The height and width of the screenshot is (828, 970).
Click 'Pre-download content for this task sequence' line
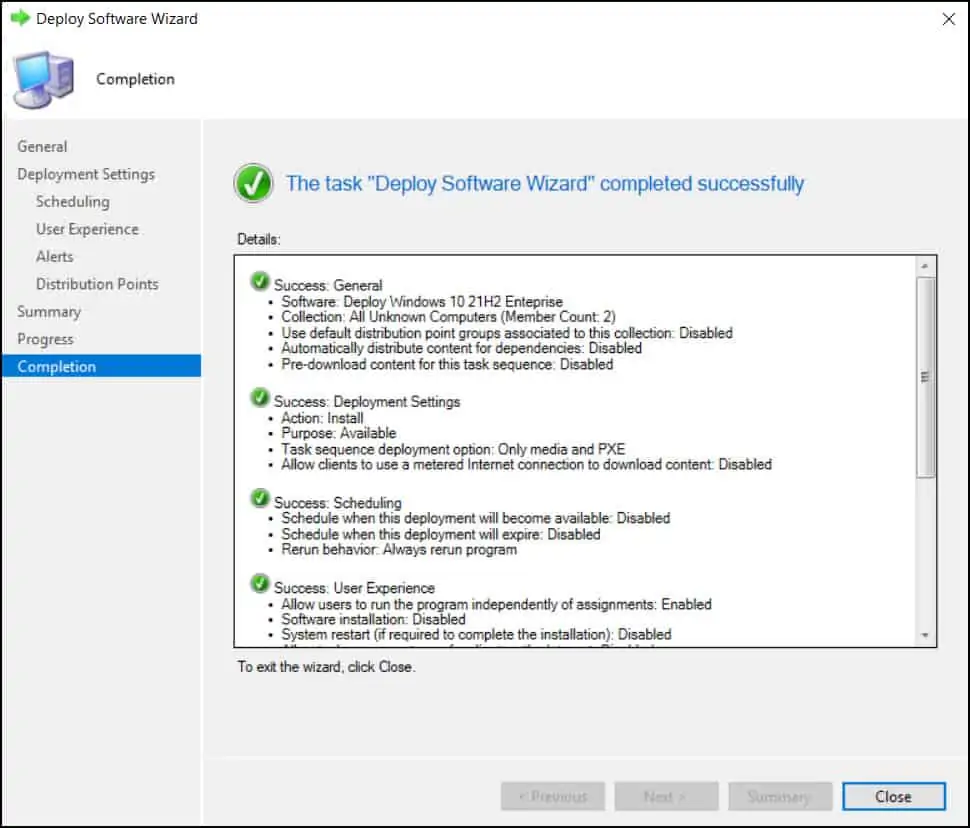coord(447,364)
